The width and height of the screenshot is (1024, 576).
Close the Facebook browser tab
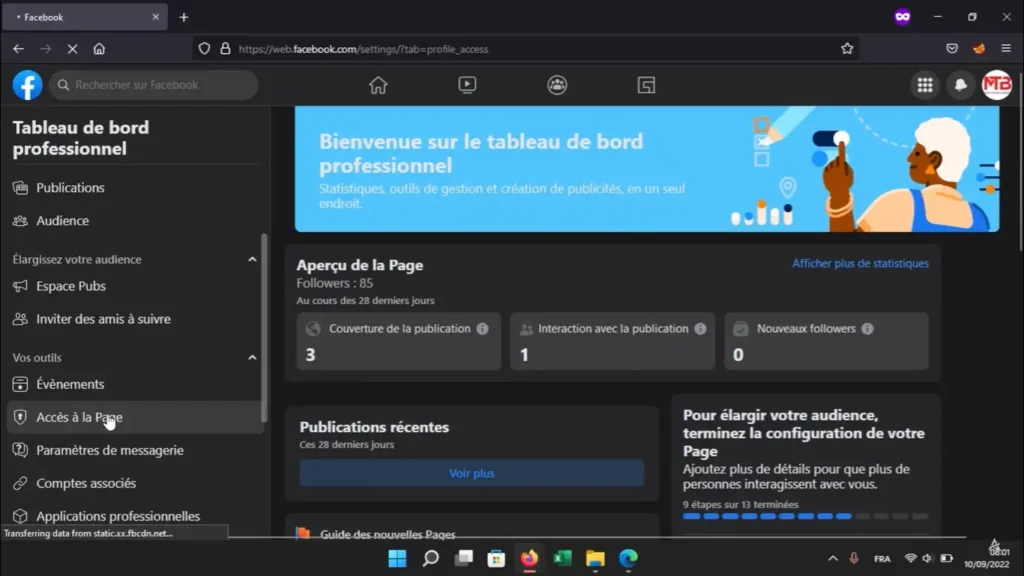coord(155,17)
